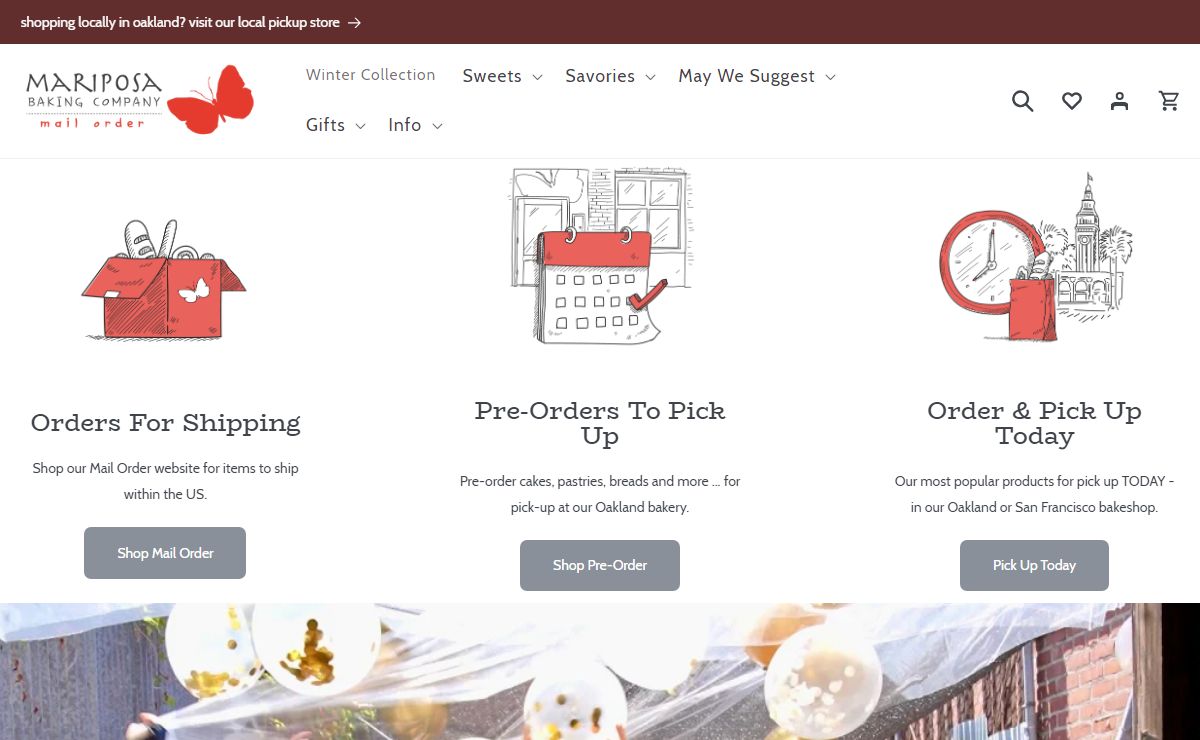Click the clock and tower illustration
1200x740 pixels.
point(1034,257)
